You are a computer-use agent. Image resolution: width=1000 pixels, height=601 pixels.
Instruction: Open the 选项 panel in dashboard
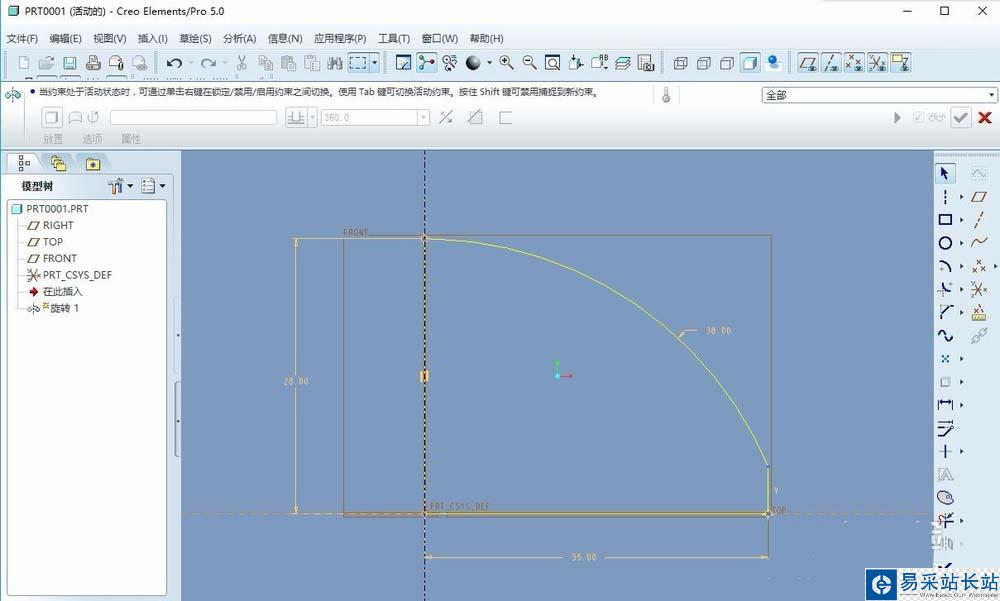coord(92,138)
